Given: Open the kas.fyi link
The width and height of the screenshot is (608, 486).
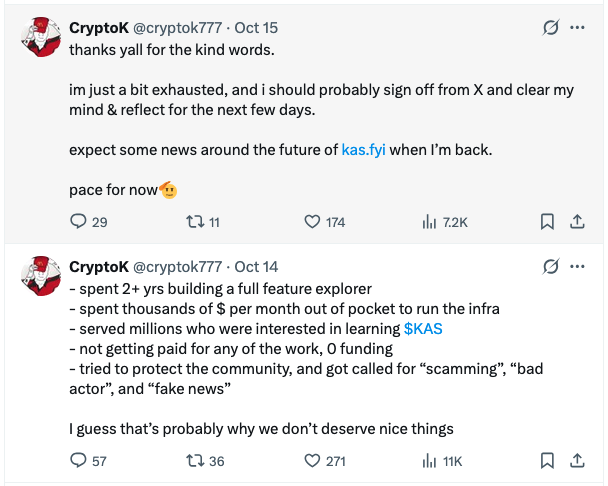Looking at the screenshot, I should point(363,150).
